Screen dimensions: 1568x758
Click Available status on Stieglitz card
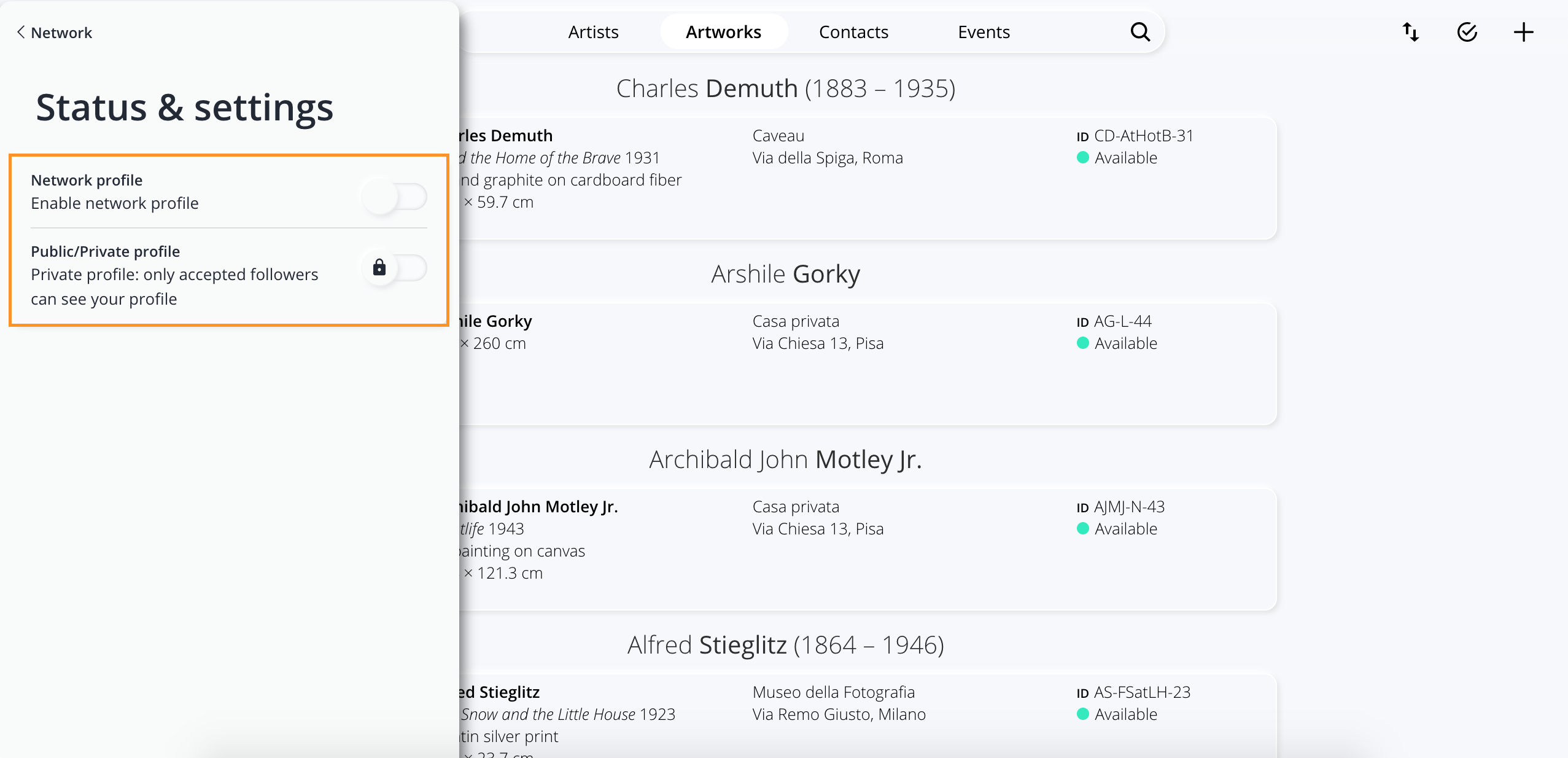click(x=1117, y=714)
